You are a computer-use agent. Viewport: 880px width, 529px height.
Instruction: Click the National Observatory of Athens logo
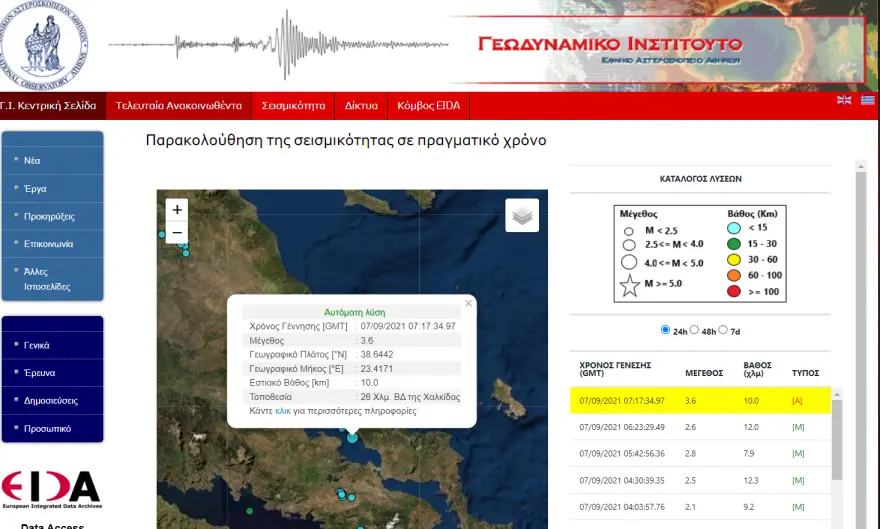[x=44, y=42]
